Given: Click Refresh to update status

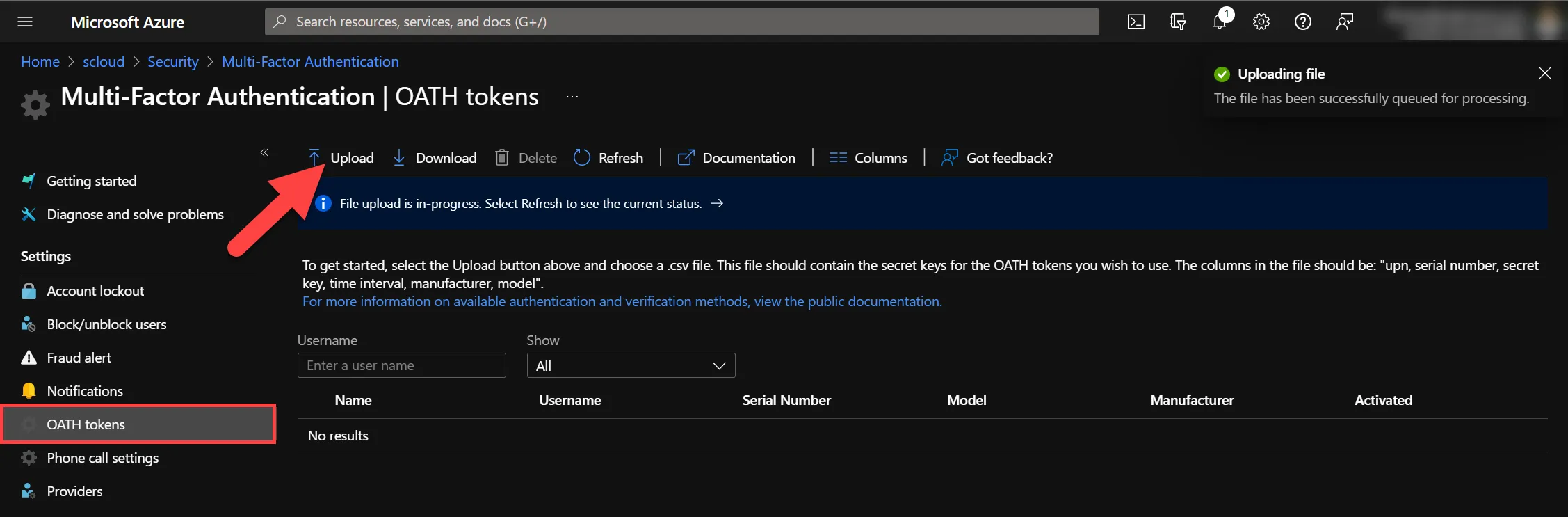Looking at the screenshot, I should (608, 158).
